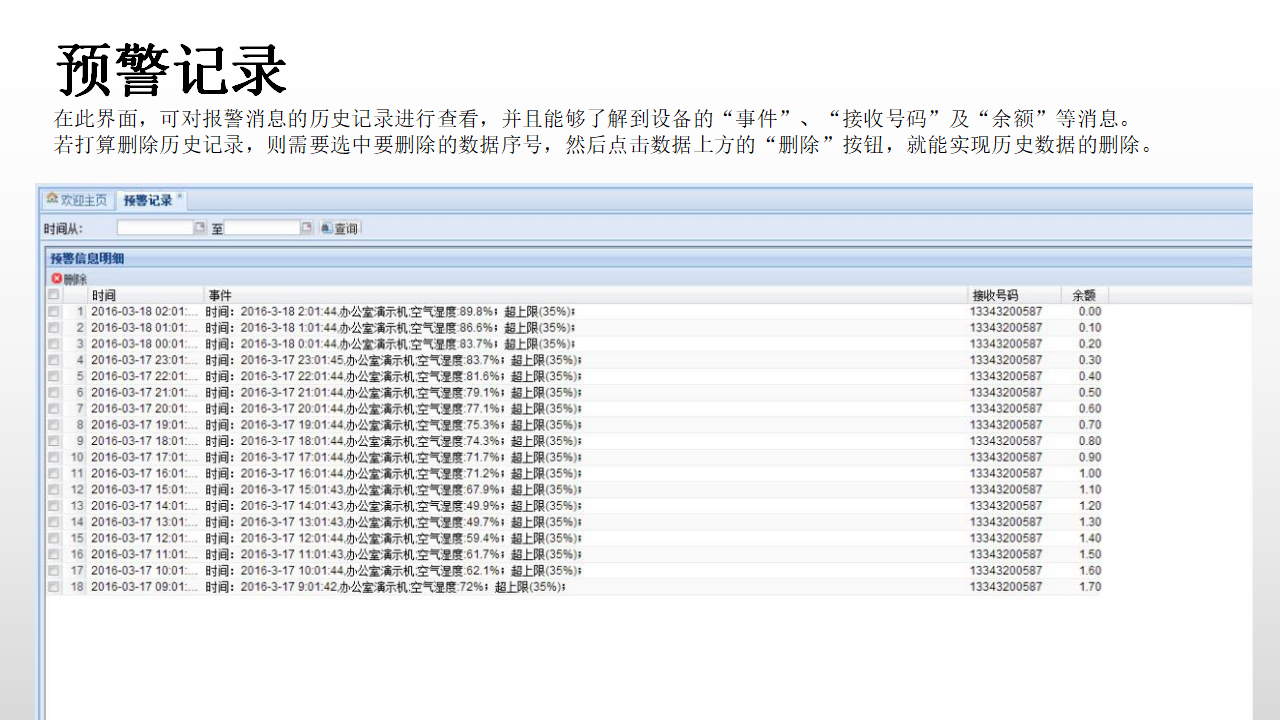1280x720 pixels.
Task: Check the checkbox for row 1
Action: (x=54, y=312)
